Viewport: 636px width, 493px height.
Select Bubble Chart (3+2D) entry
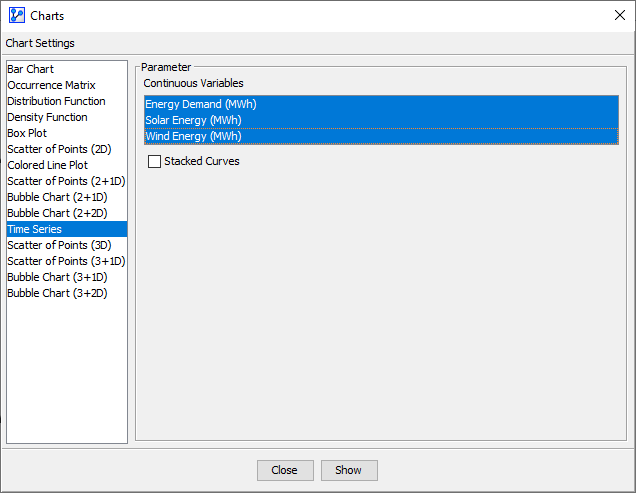tap(57, 293)
